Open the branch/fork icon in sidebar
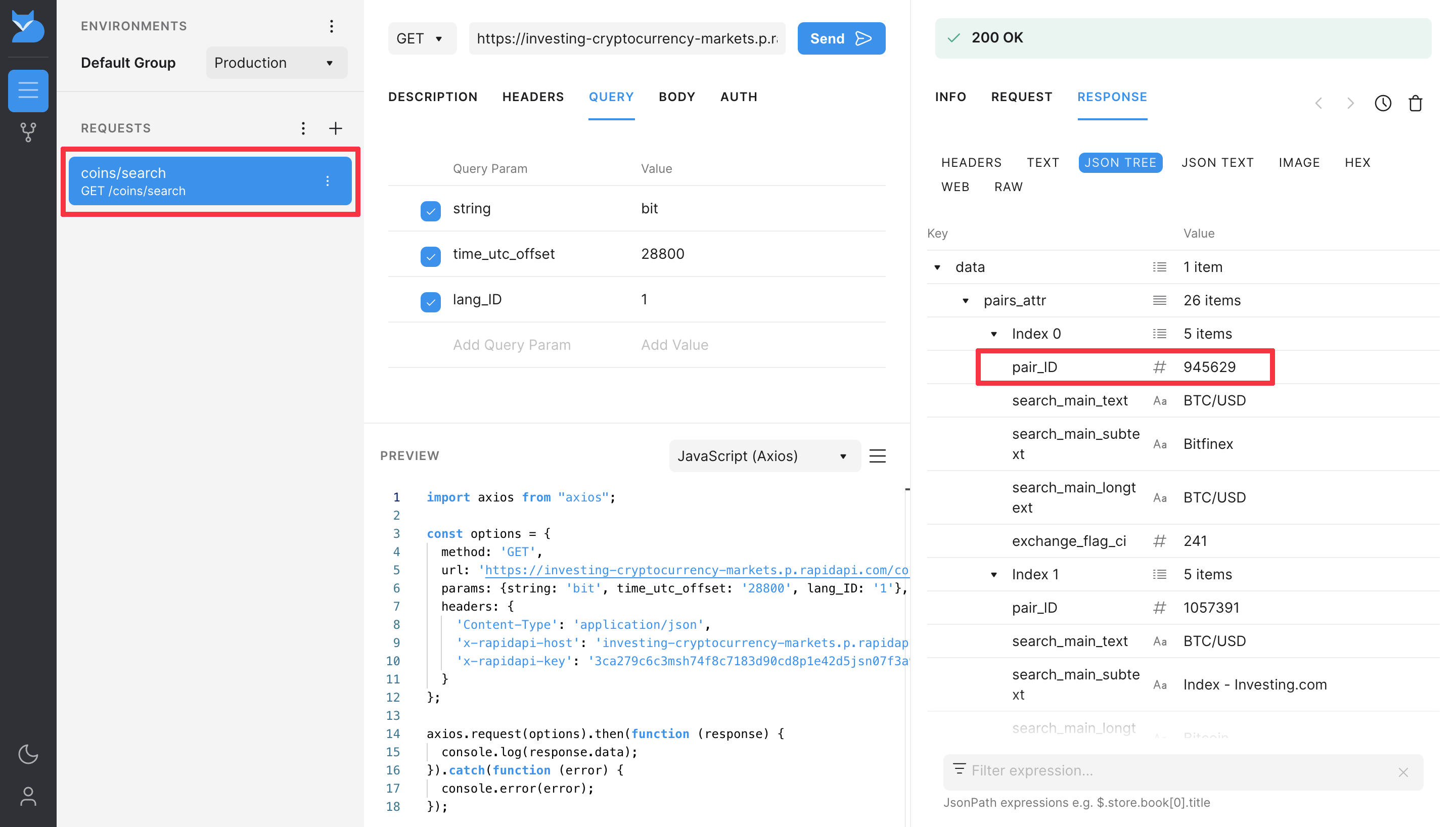1456x827 pixels. point(28,132)
